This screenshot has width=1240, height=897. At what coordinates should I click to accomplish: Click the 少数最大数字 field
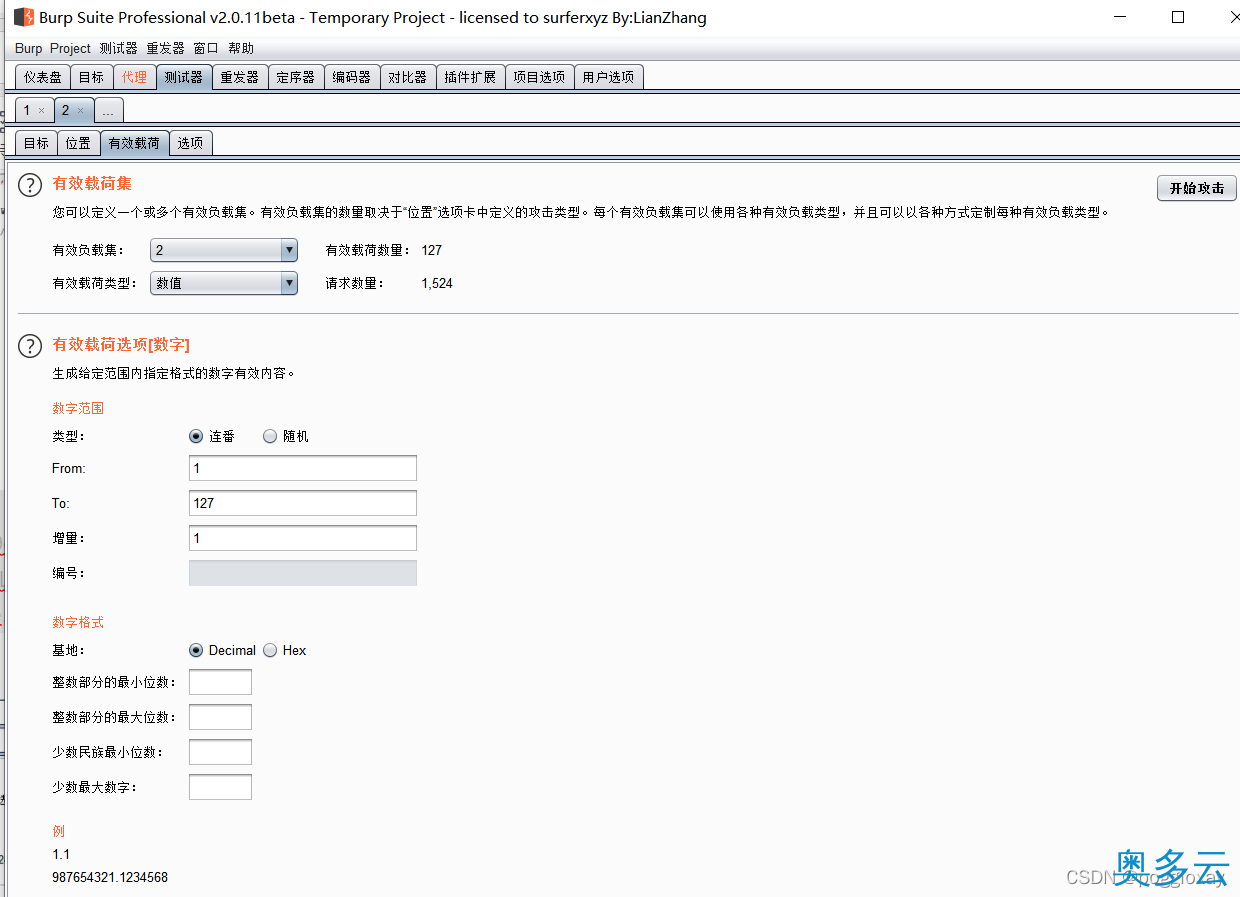click(x=220, y=787)
